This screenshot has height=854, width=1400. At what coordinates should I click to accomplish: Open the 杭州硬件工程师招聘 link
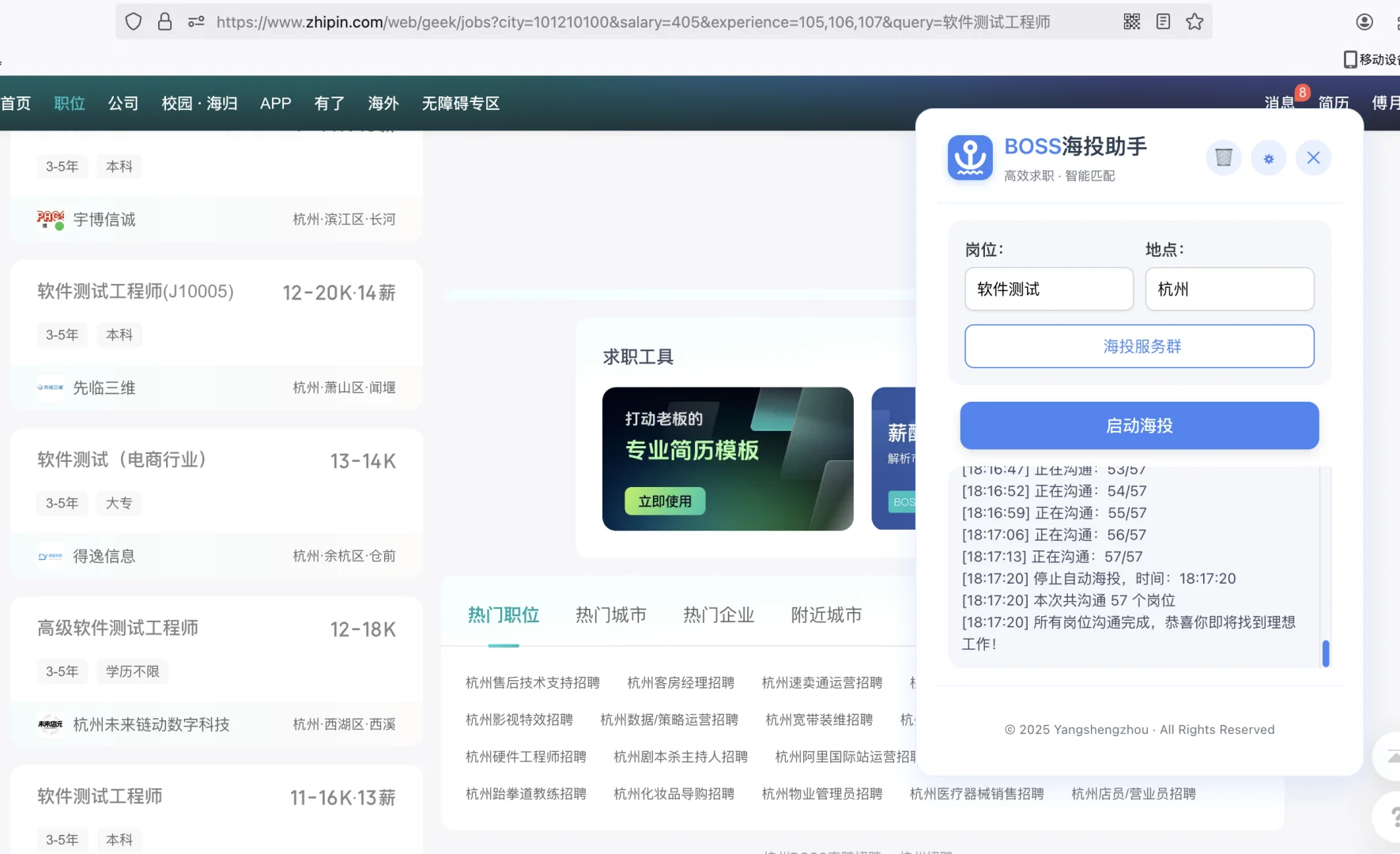525,756
